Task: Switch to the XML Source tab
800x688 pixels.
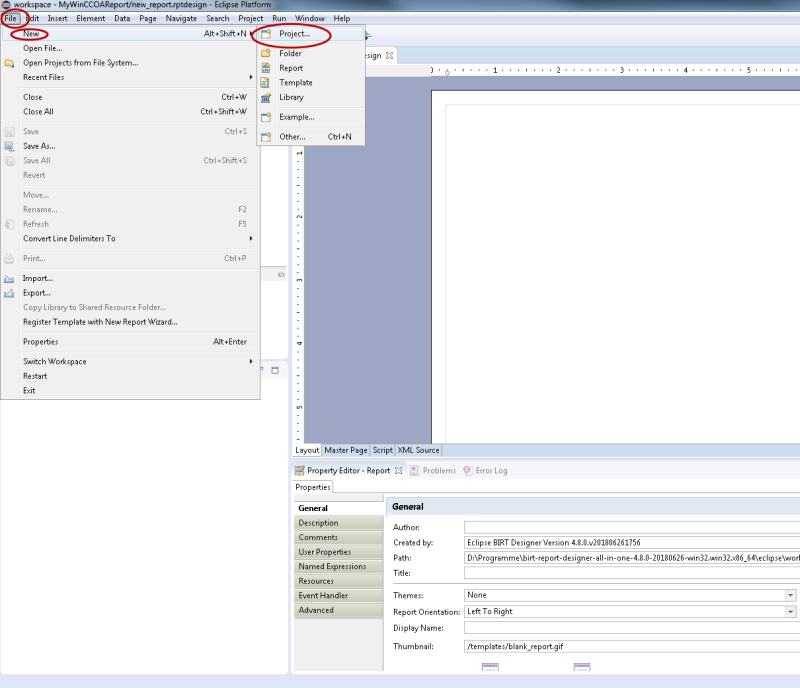Action: [418, 450]
